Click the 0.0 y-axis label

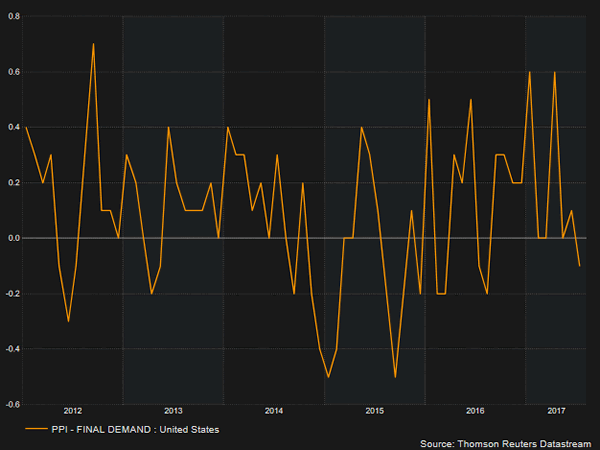pos(11,238)
